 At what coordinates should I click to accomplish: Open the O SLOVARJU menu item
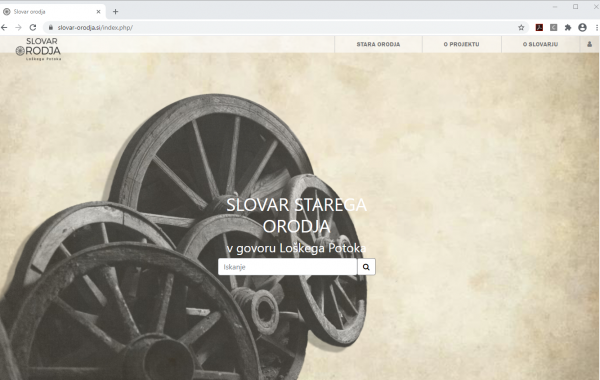[x=540, y=44]
